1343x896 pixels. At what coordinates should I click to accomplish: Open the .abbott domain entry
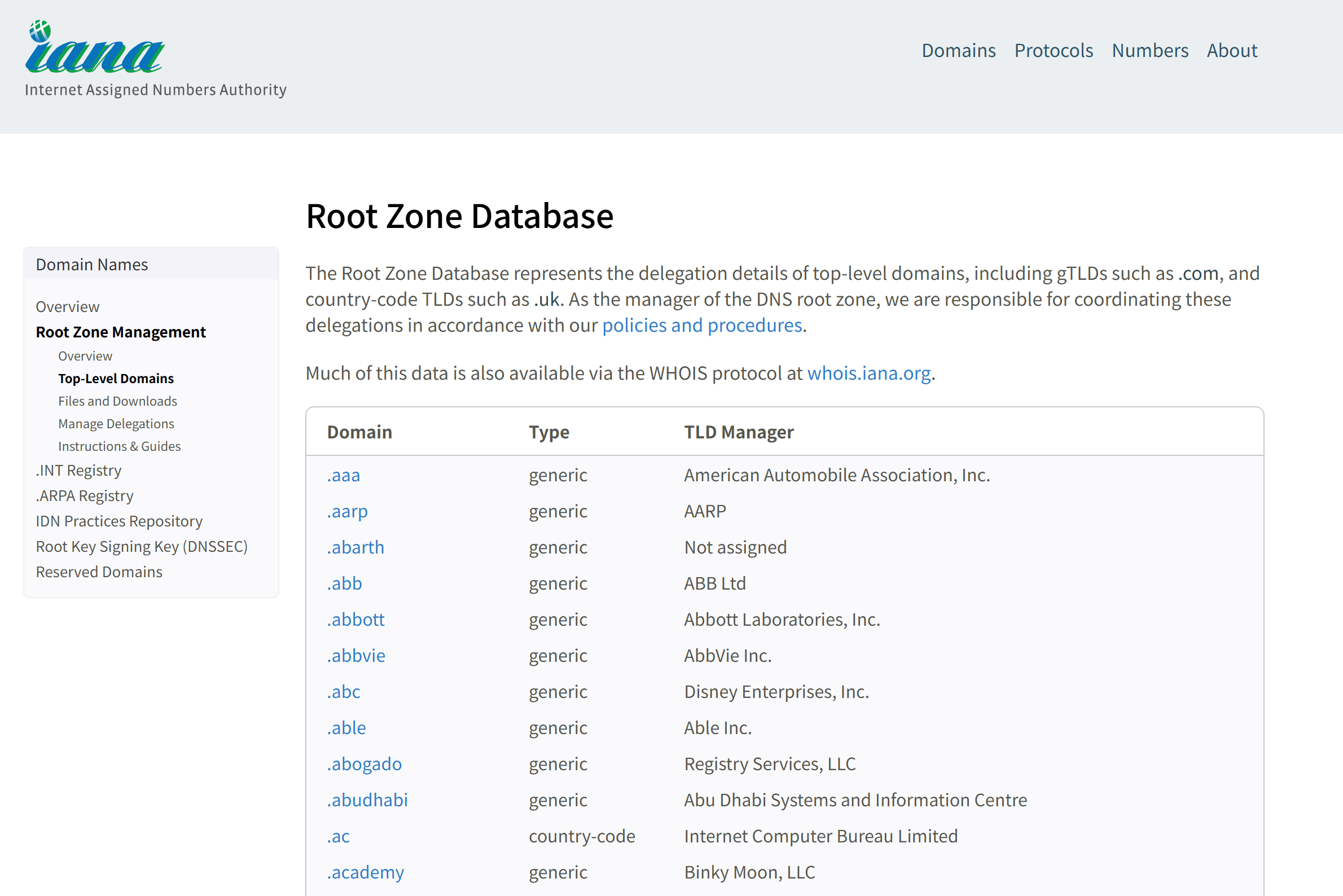(355, 620)
